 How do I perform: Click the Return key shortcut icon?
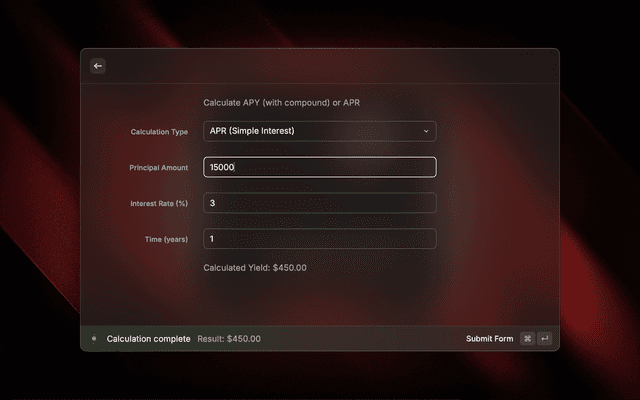[x=544, y=339]
